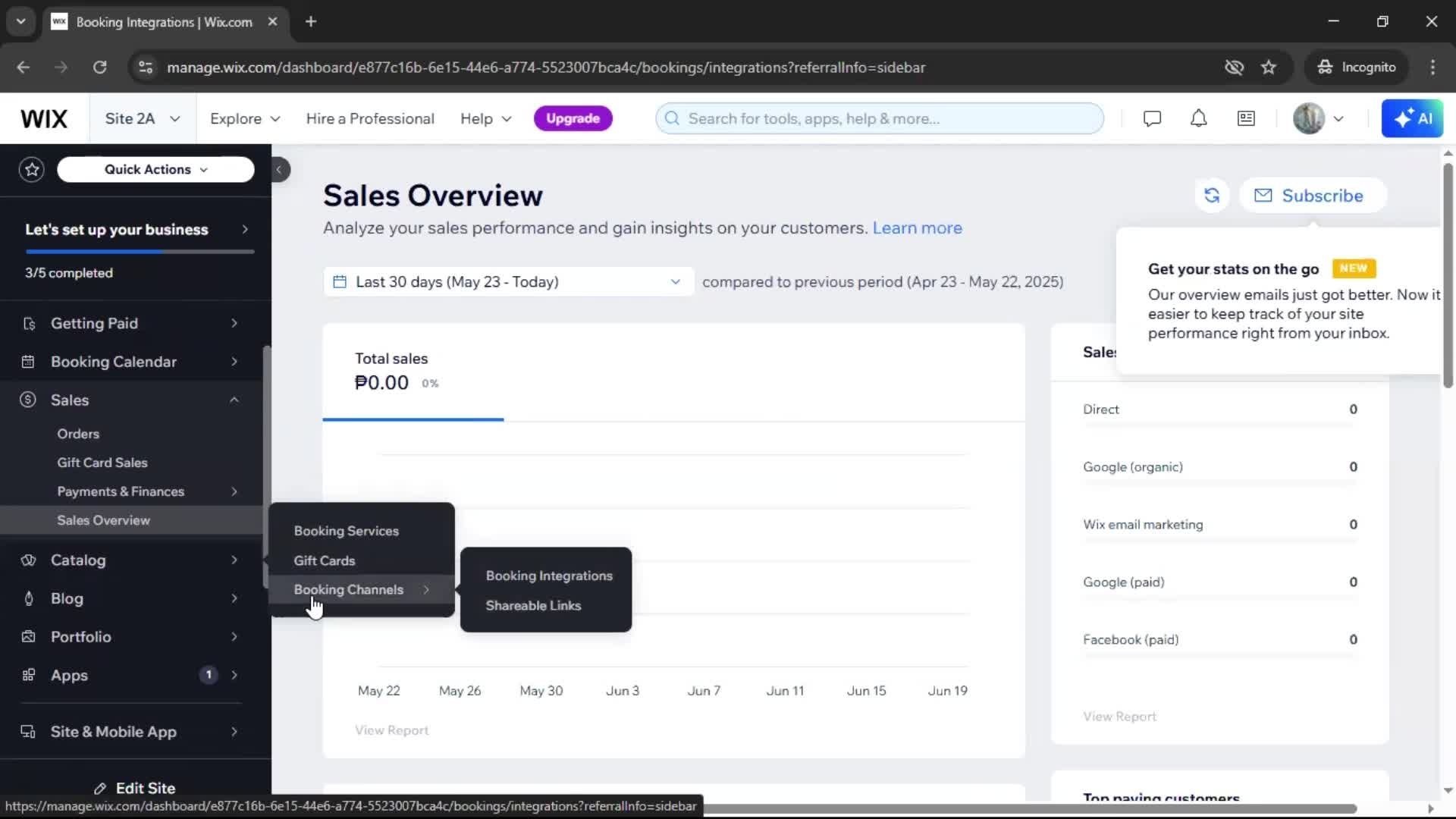The height and width of the screenshot is (819, 1456).
Task: Open Shareable Links from submenu
Action: [x=533, y=605]
